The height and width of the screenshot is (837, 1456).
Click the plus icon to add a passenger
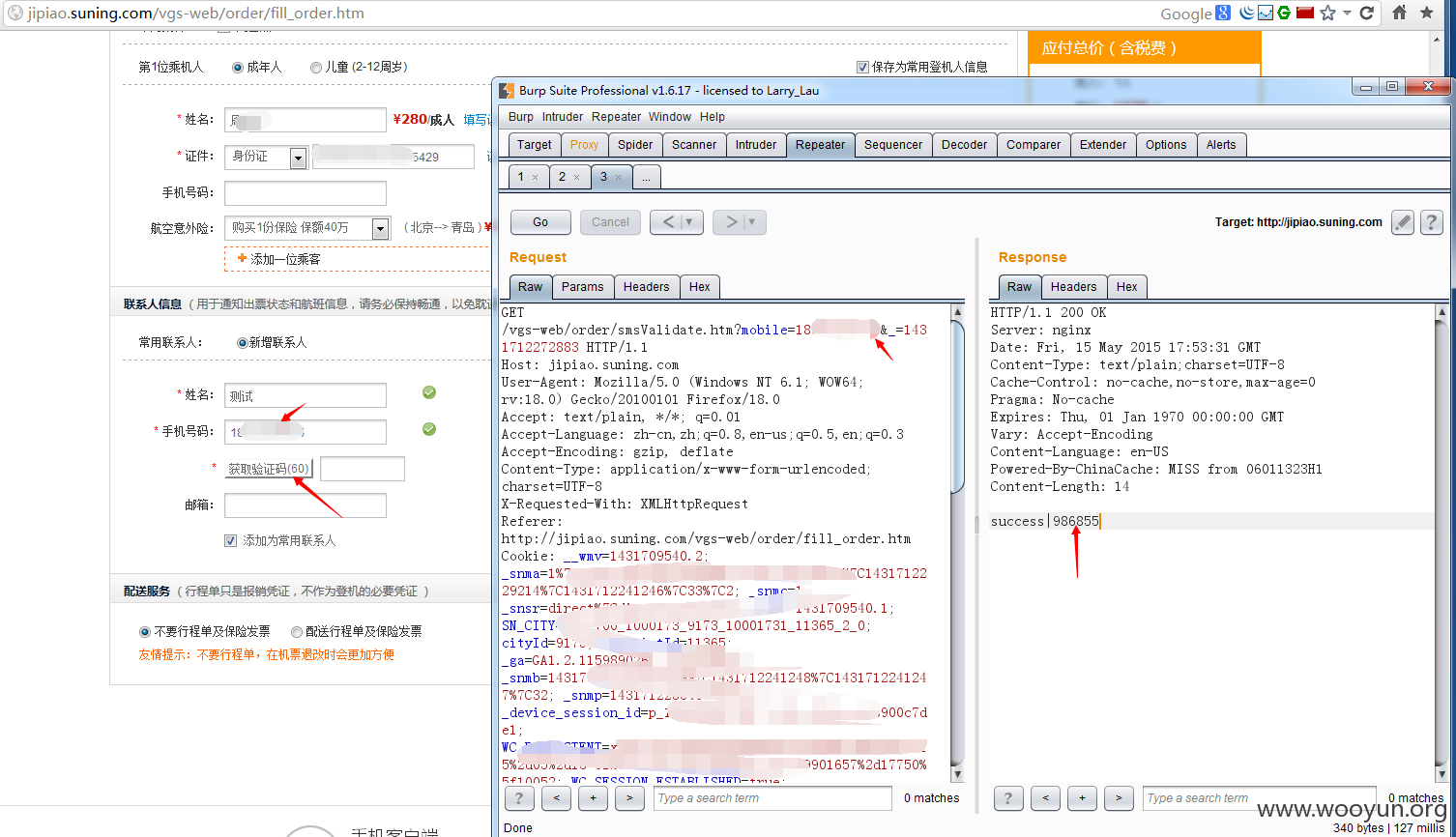coord(242,259)
